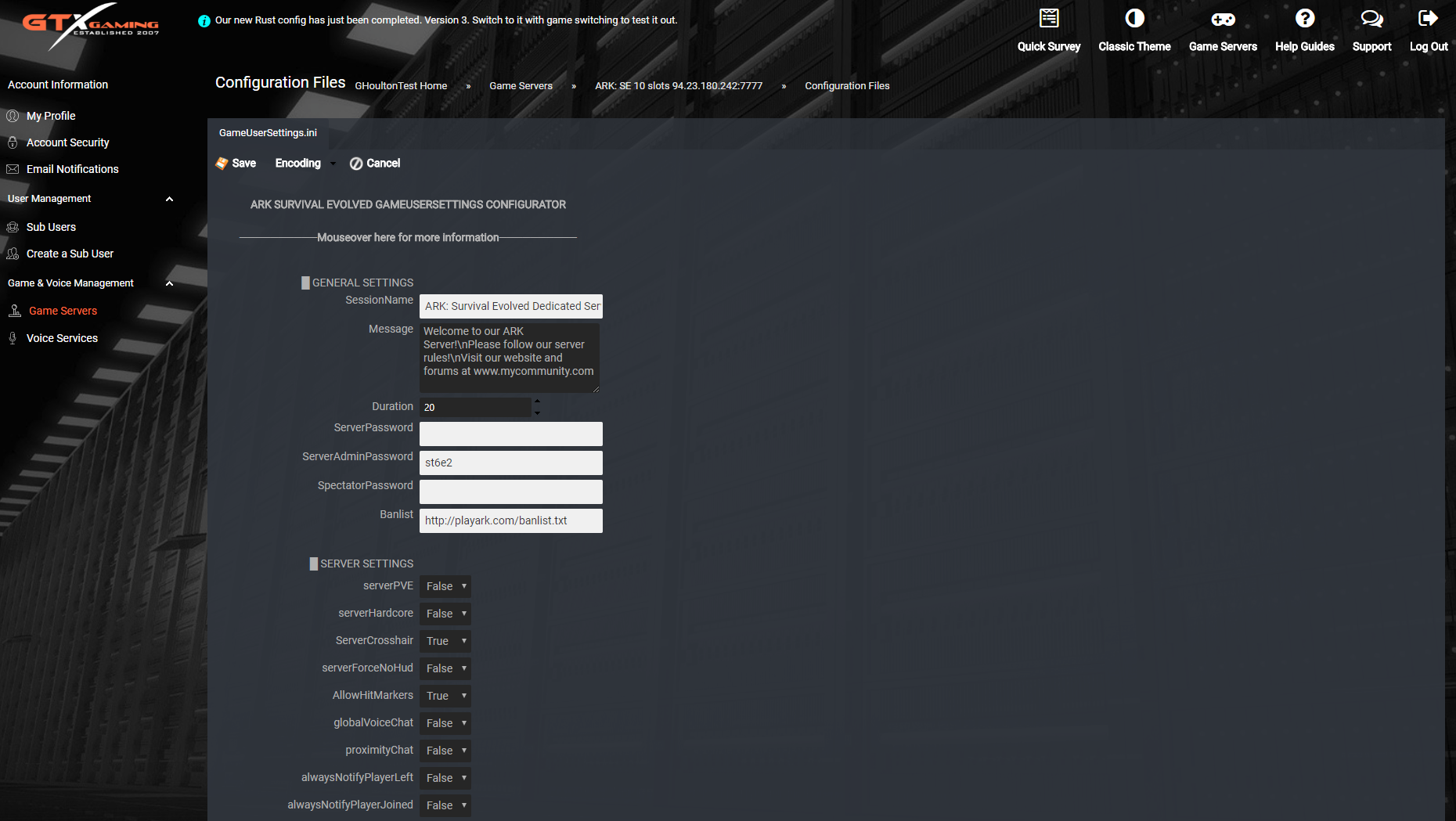1456x821 pixels.
Task: Open the ServerCrosshair dropdown
Action: coord(445,641)
